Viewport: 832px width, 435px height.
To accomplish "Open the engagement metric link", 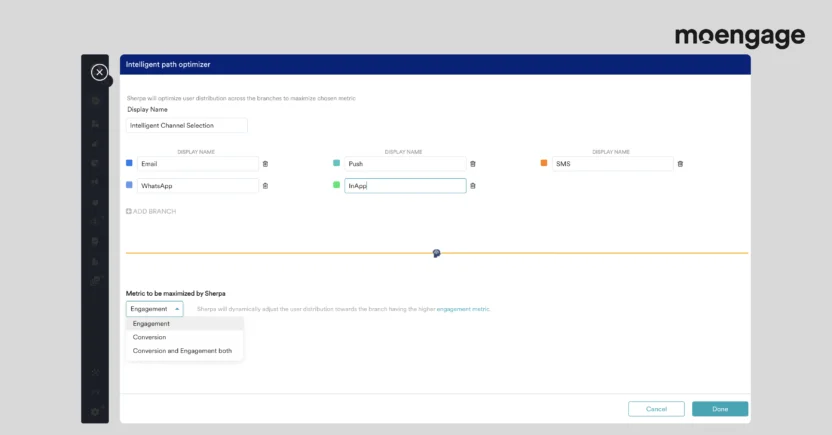I will pyautogui.click(x=463, y=309).
